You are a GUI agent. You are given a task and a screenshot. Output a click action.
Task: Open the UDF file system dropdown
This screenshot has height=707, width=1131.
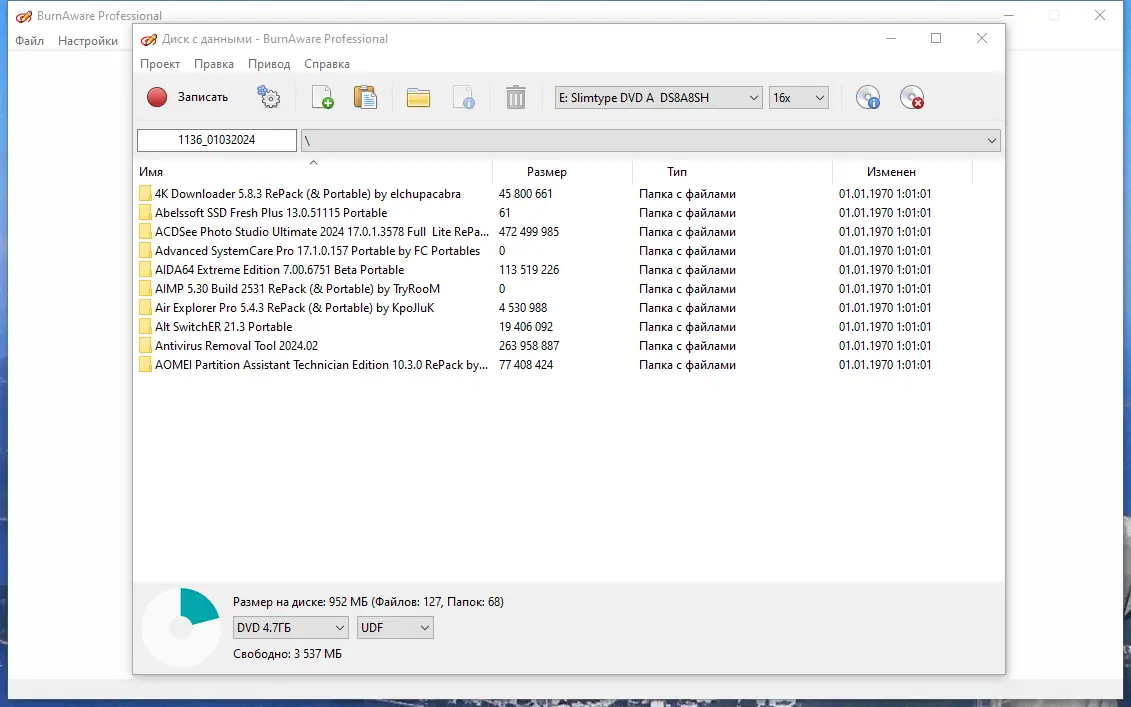(395, 628)
